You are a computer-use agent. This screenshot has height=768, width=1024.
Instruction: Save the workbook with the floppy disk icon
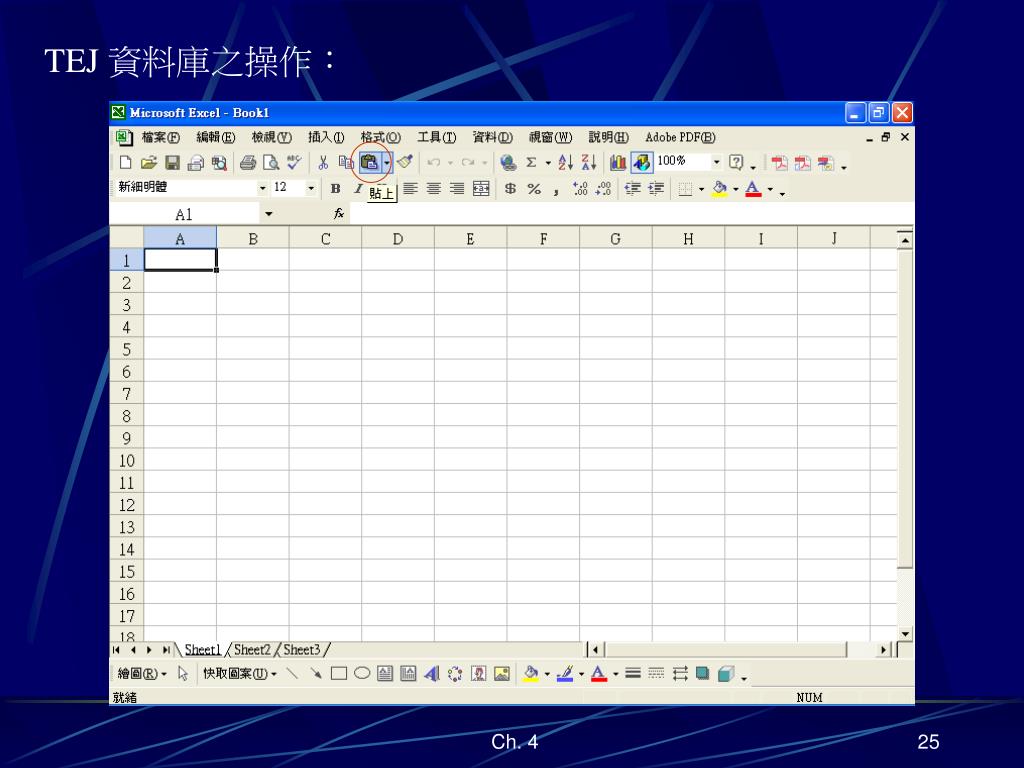pyautogui.click(x=172, y=163)
